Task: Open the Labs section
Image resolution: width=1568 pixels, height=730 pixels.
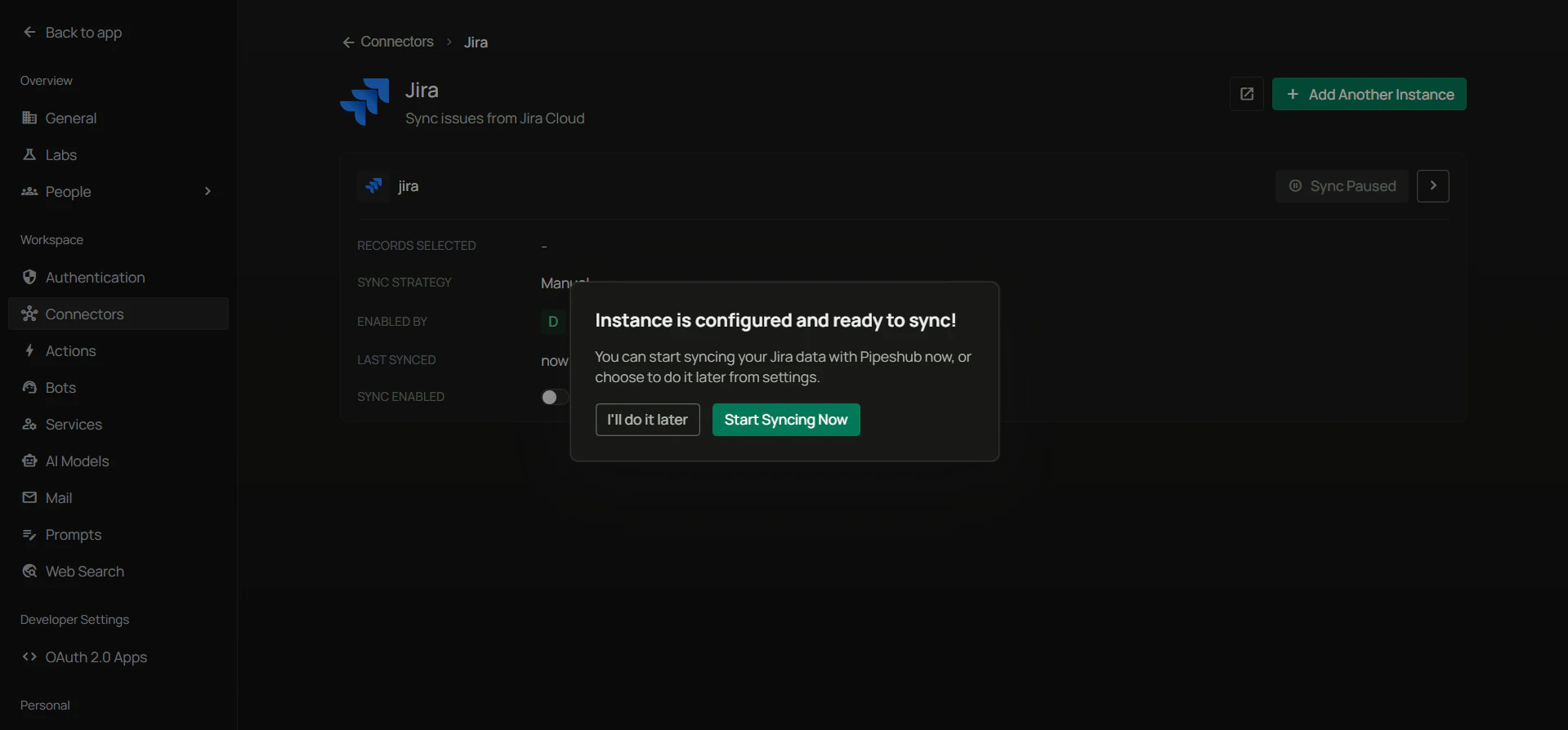Action: [x=118, y=154]
